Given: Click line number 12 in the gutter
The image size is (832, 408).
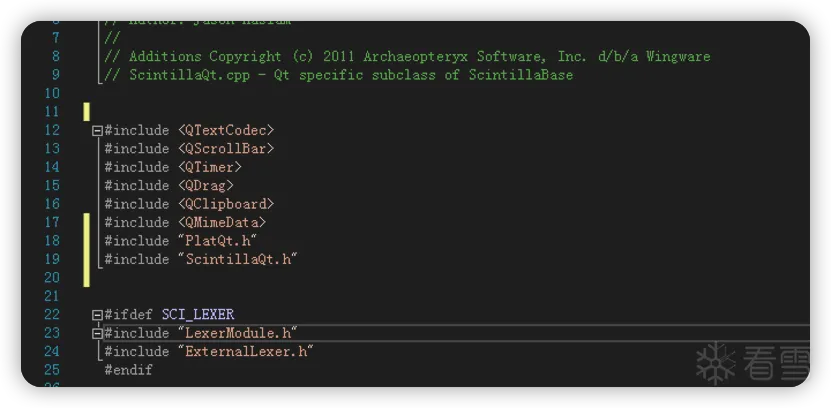Looking at the screenshot, I should [x=52, y=130].
